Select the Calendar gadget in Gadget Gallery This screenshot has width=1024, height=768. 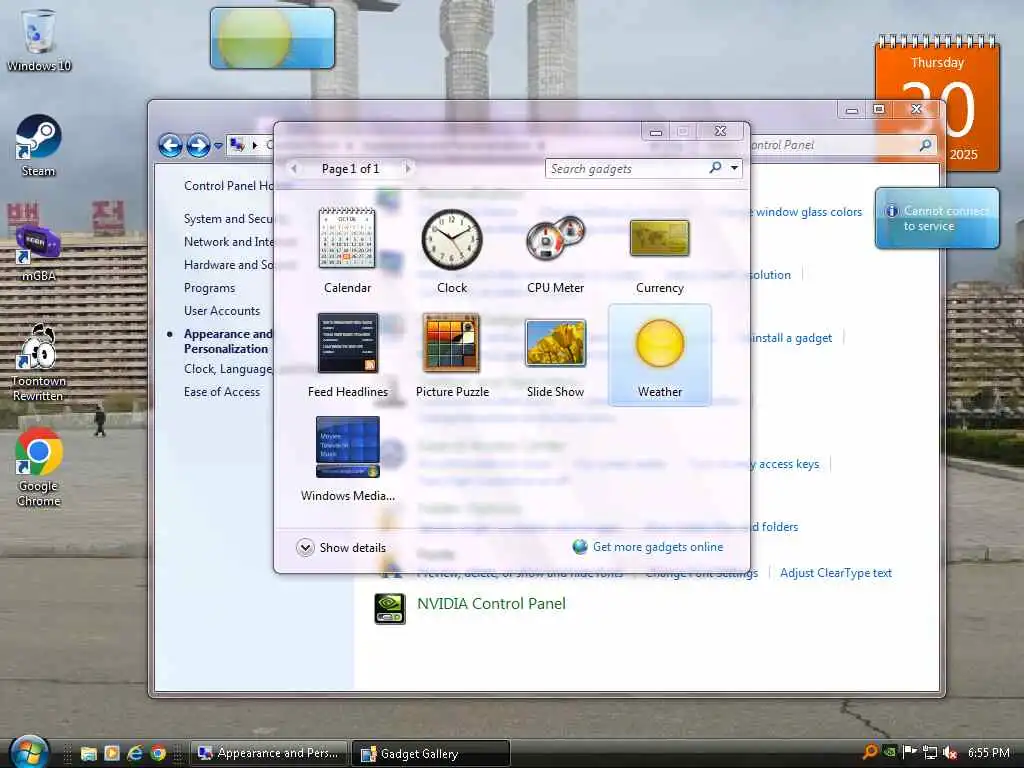[347, 250]
